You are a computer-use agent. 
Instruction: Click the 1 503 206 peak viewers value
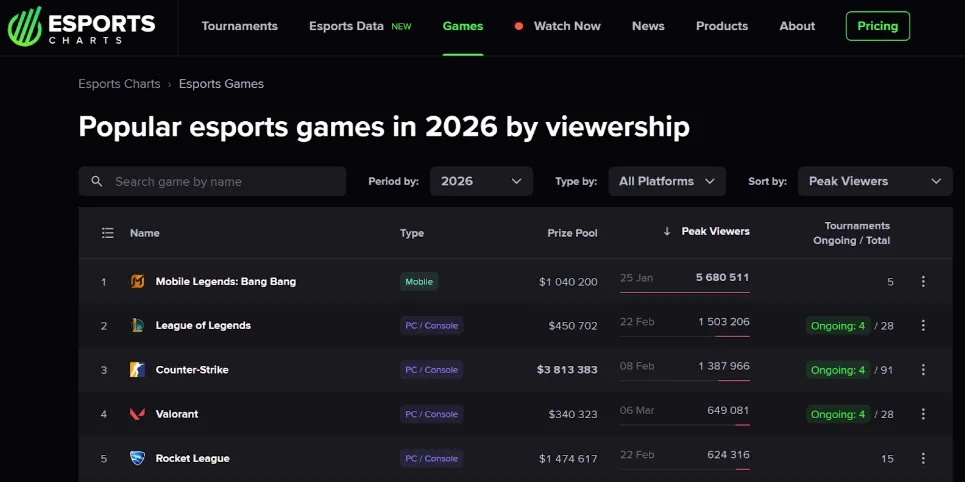click(x=724, y=322)
